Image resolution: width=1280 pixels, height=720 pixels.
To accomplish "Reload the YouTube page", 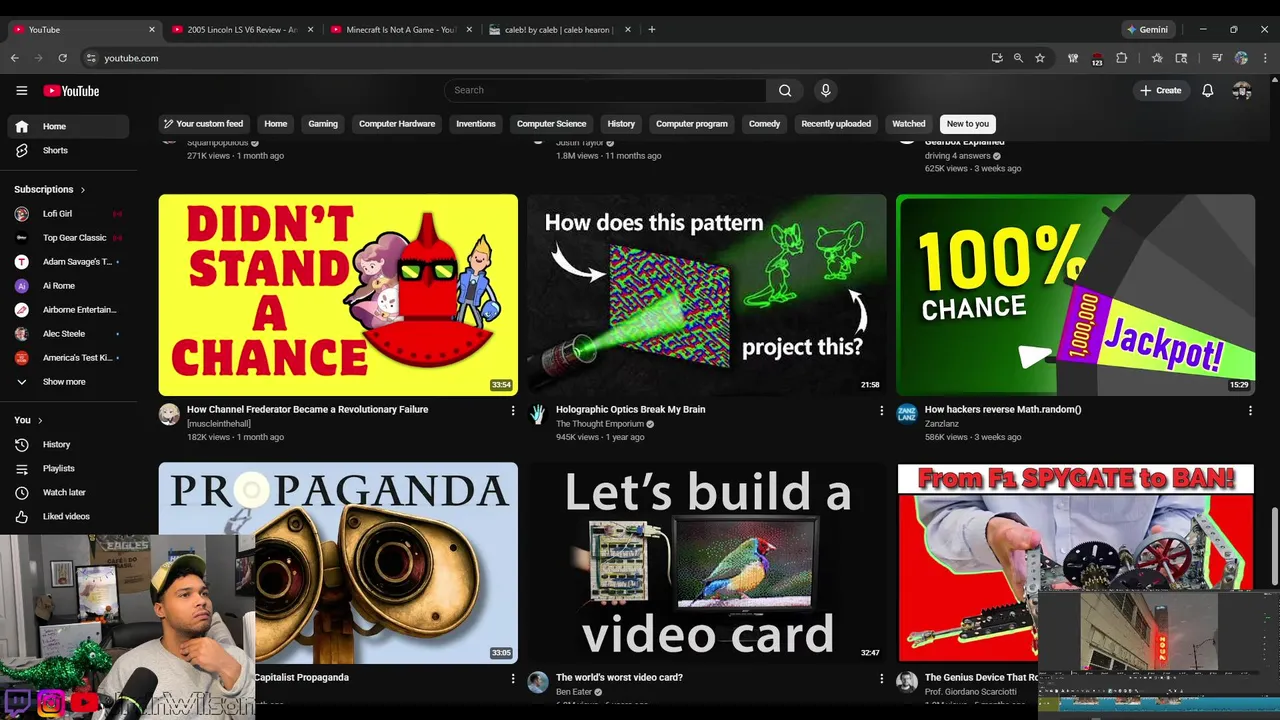I will pos(62,58).
